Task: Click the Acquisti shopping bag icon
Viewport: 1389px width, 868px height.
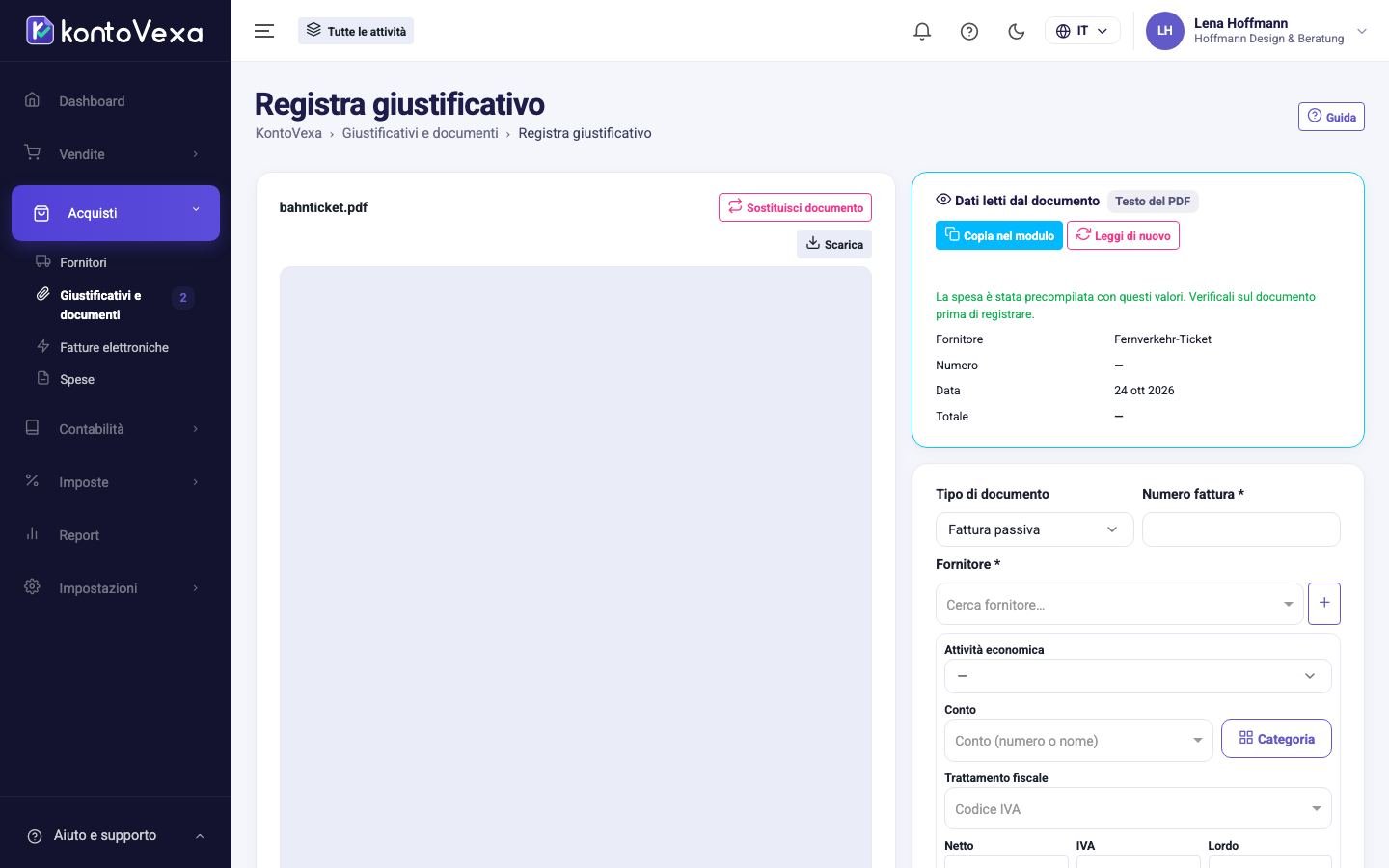Action: tap(41, 213)
